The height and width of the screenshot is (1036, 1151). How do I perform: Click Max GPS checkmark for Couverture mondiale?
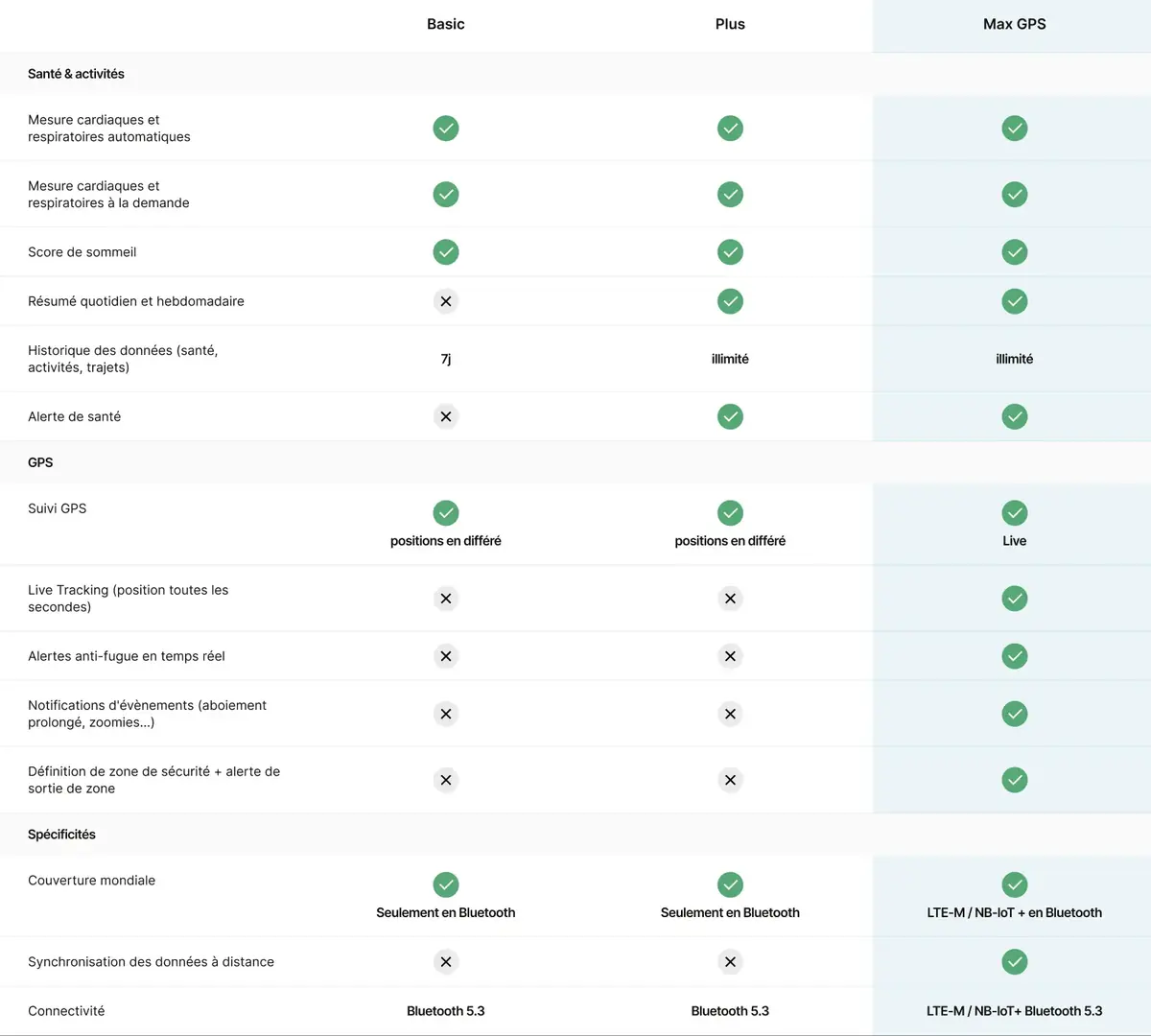click(x=1015, y=884)
